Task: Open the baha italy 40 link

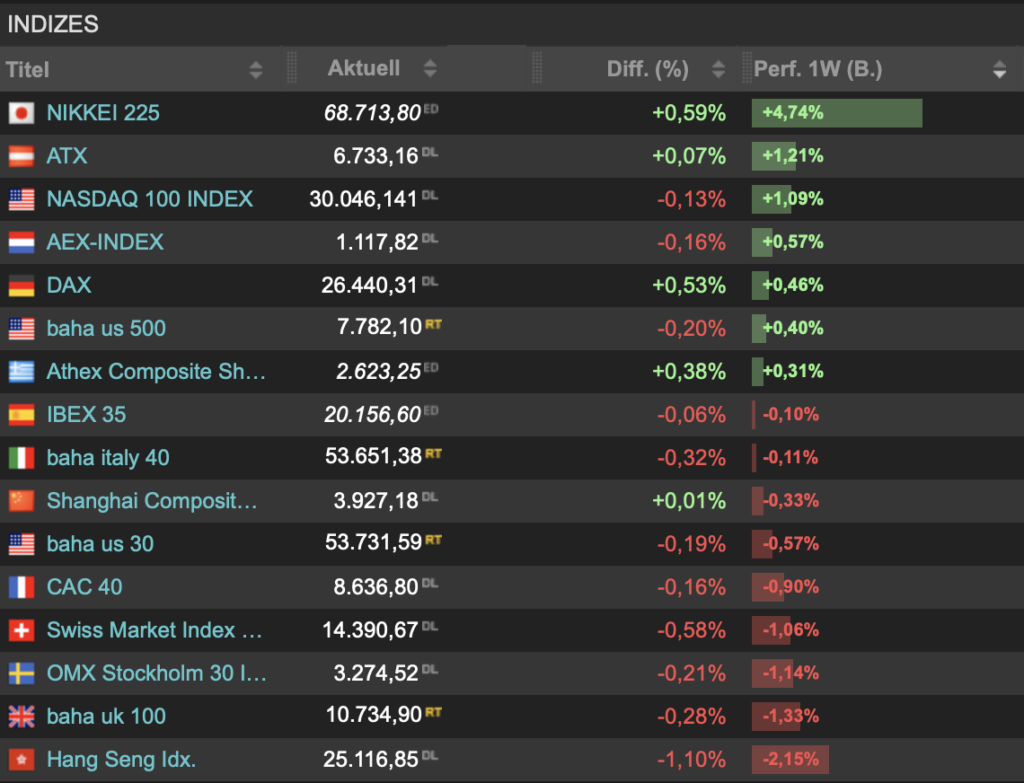Action: coord(108,458)
